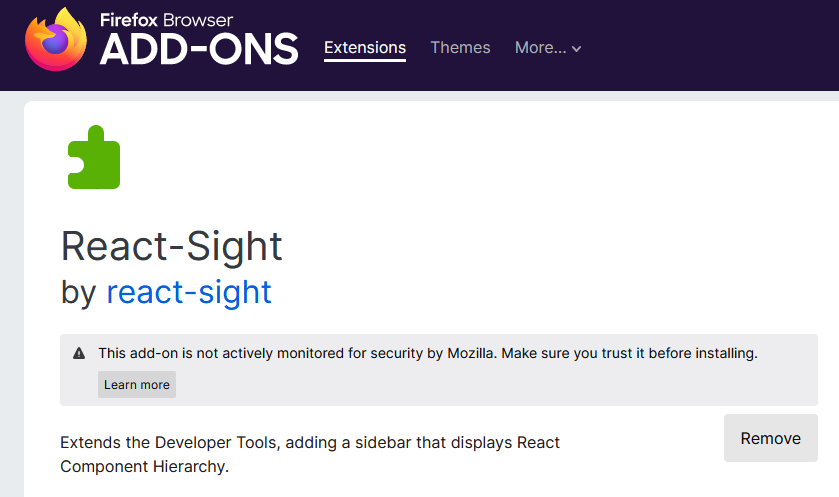Click the word "by" before the author name
This screenshot has width=839, height=497.
coord(78,292)
